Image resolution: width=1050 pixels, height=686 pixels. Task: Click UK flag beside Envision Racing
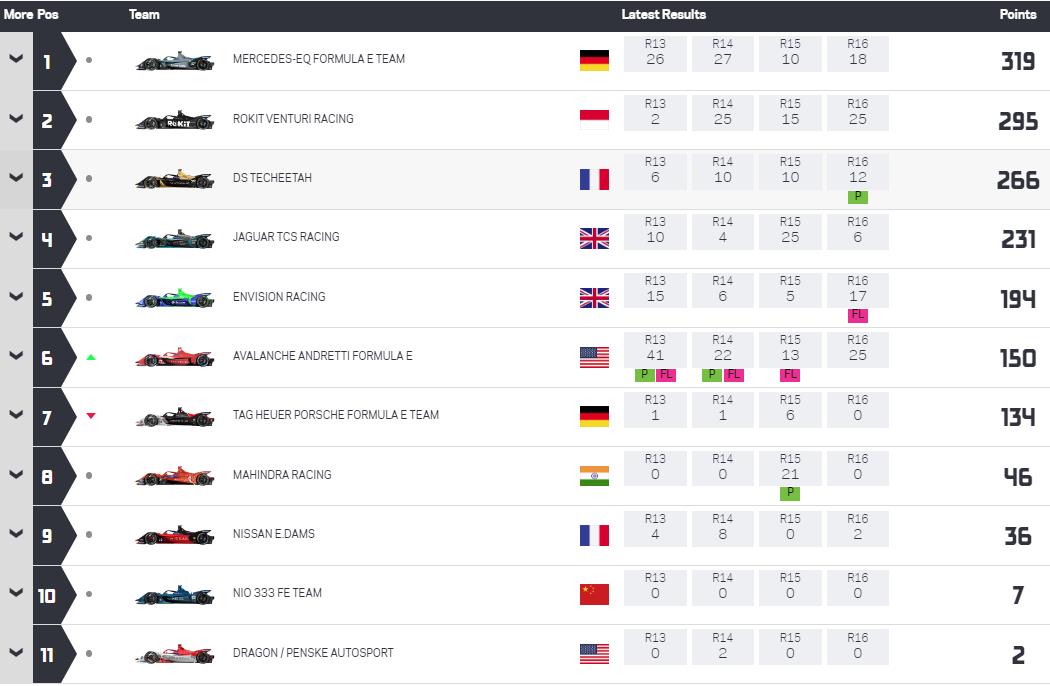595,297
